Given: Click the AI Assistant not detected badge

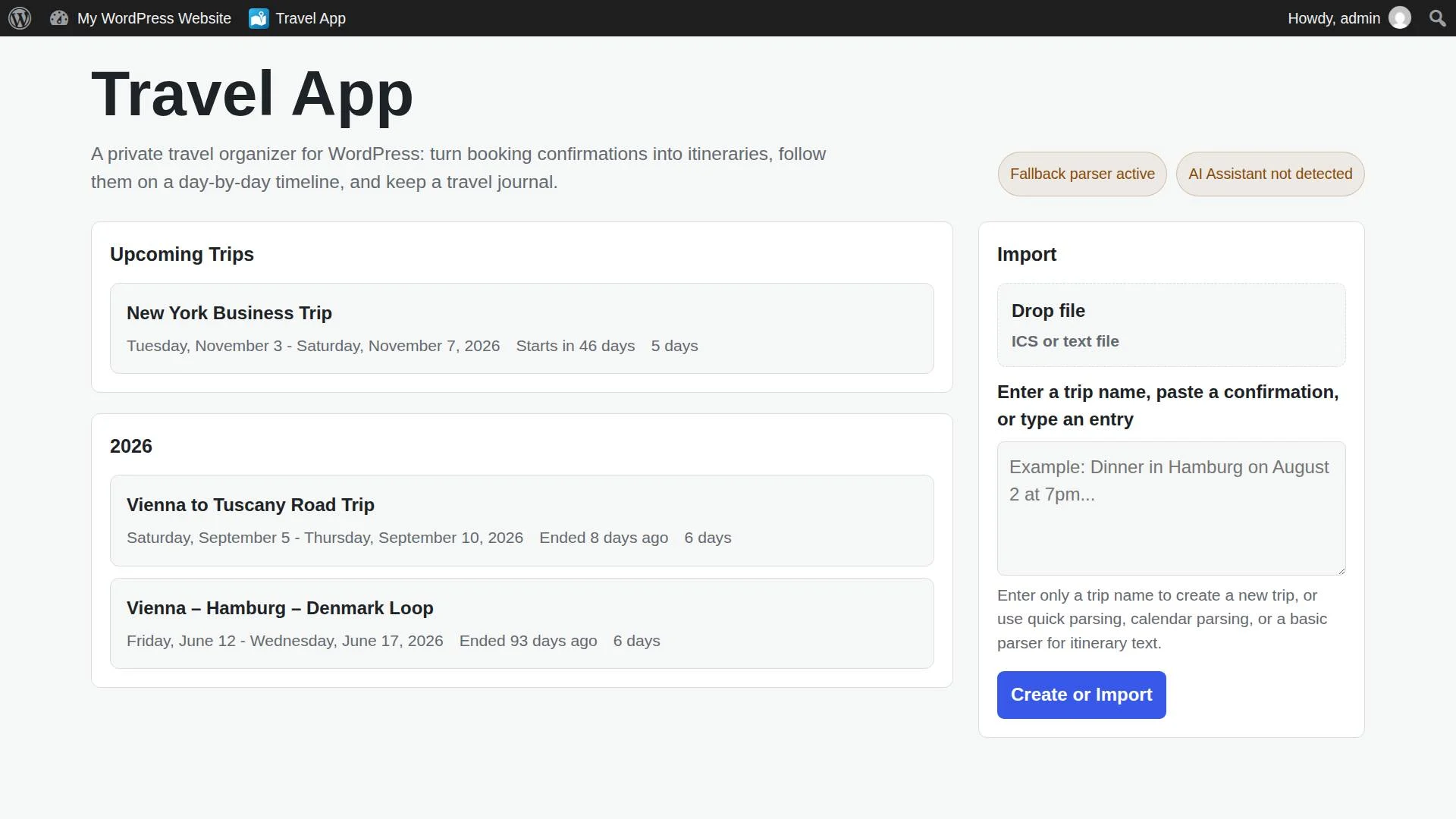Looking at the screenshot, I should (x=1270, y=174).
